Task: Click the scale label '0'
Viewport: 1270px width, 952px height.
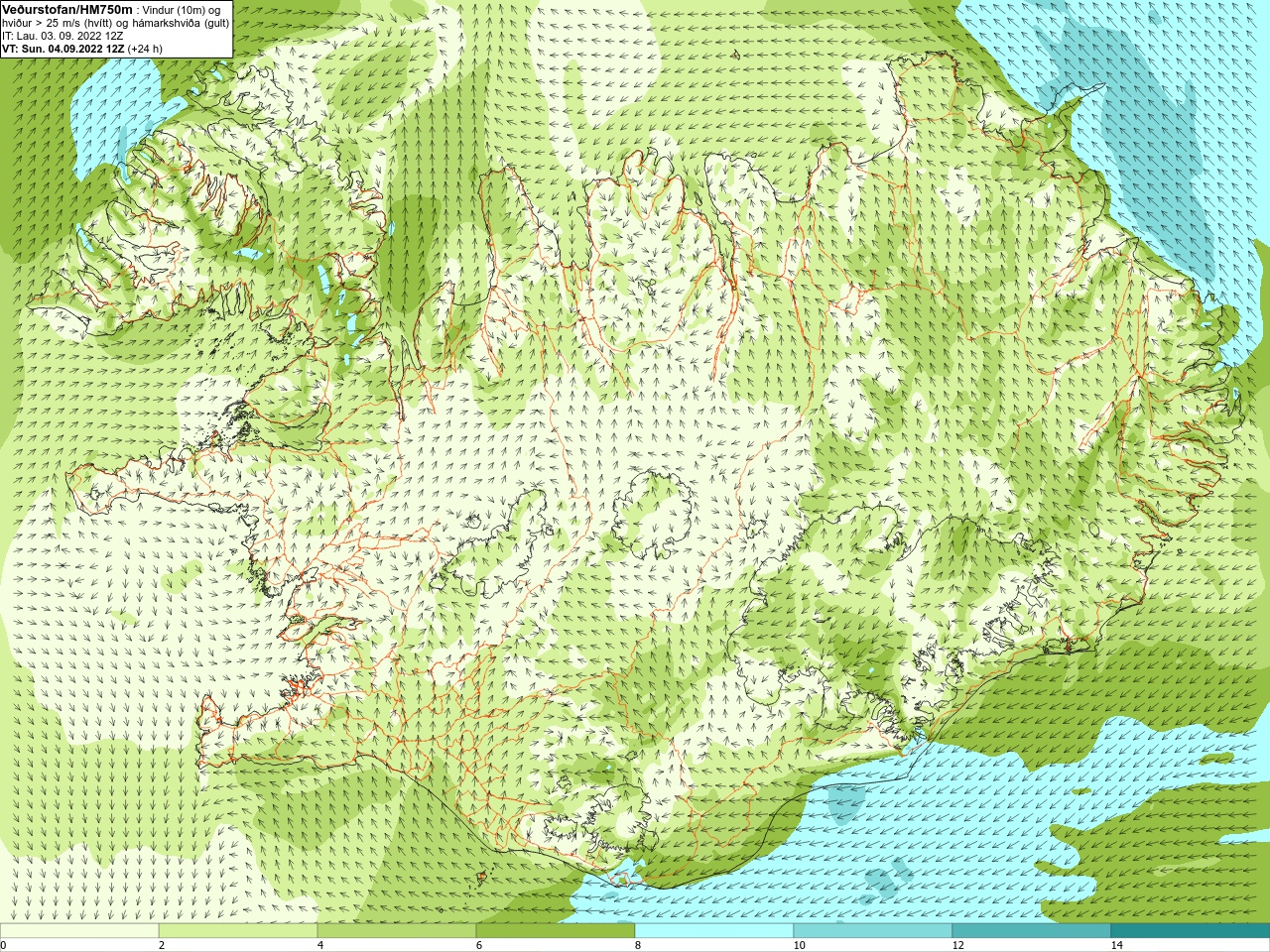Action: [3, 945]
